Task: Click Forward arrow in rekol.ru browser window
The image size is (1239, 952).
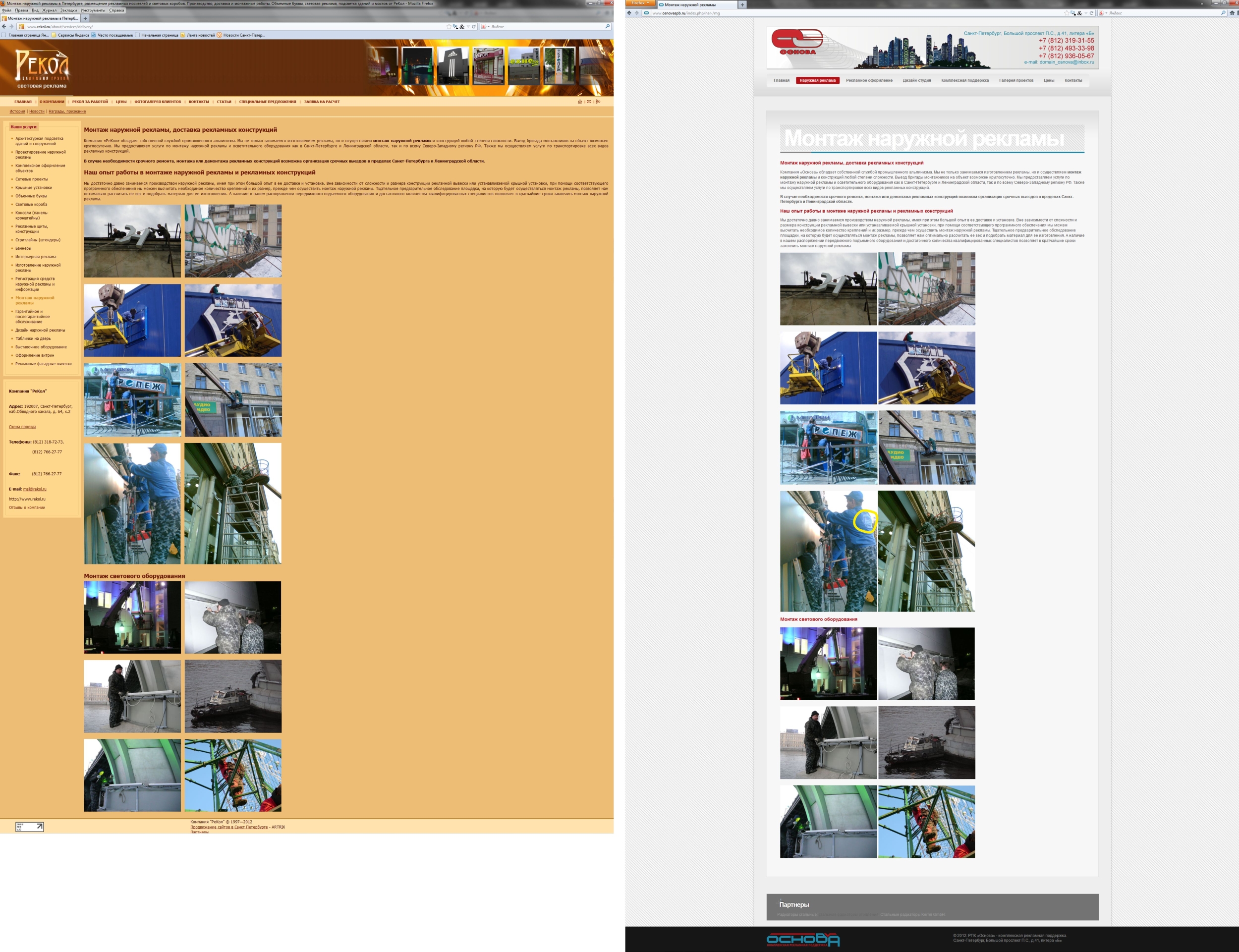Action: point(11,27)
